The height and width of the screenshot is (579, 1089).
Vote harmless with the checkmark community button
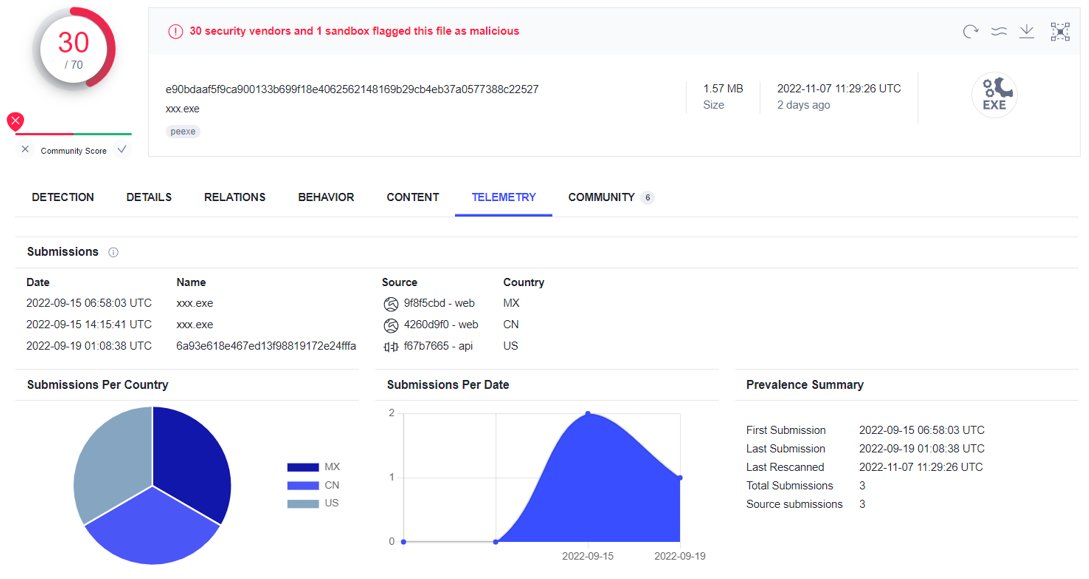point(122,150)
